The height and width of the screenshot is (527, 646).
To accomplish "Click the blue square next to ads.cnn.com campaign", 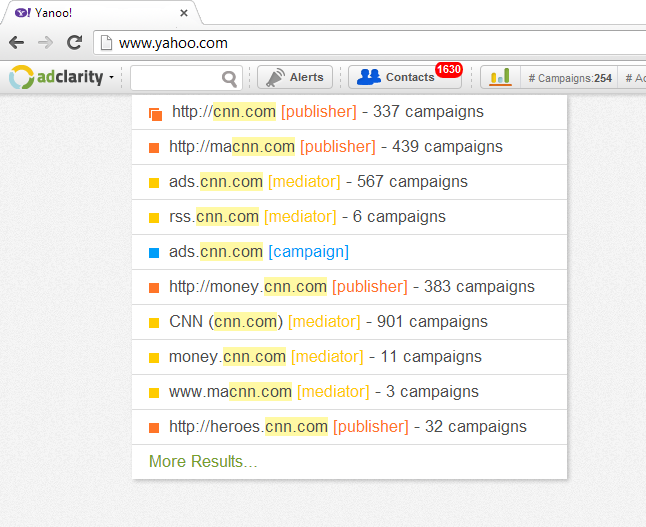I will (x=154, y=253).
